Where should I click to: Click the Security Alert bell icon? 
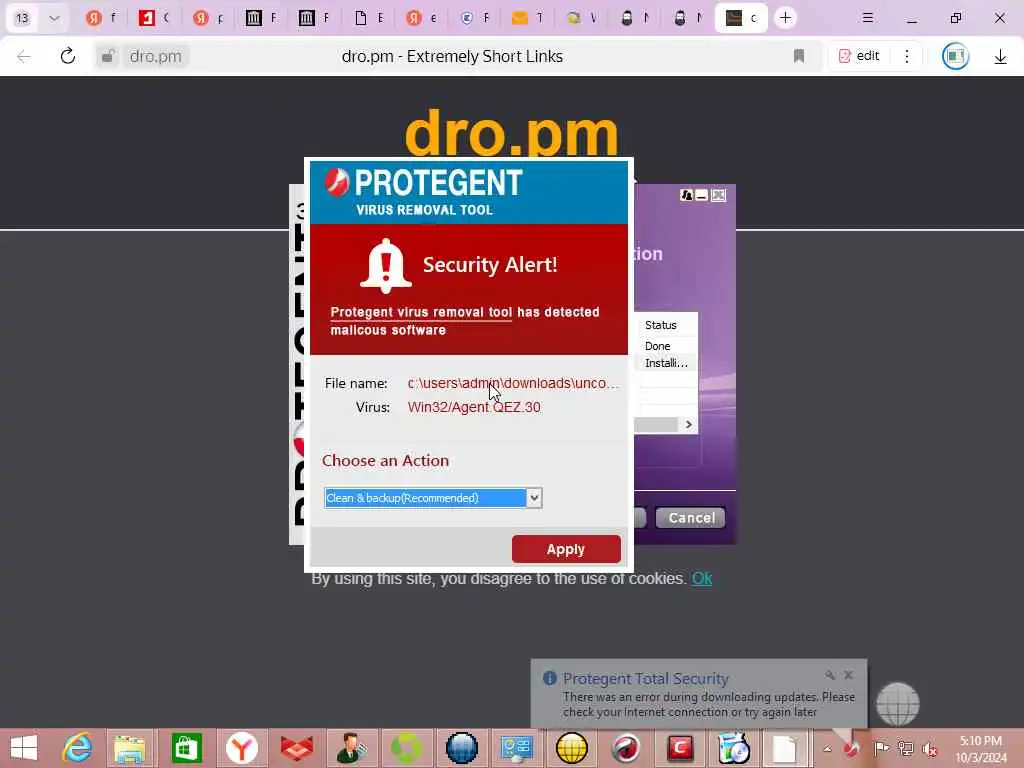tap(385, 265)
